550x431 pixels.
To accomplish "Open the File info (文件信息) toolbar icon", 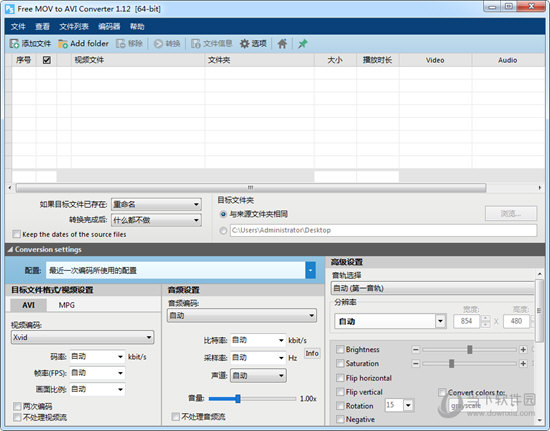I will tap(196, 43).
